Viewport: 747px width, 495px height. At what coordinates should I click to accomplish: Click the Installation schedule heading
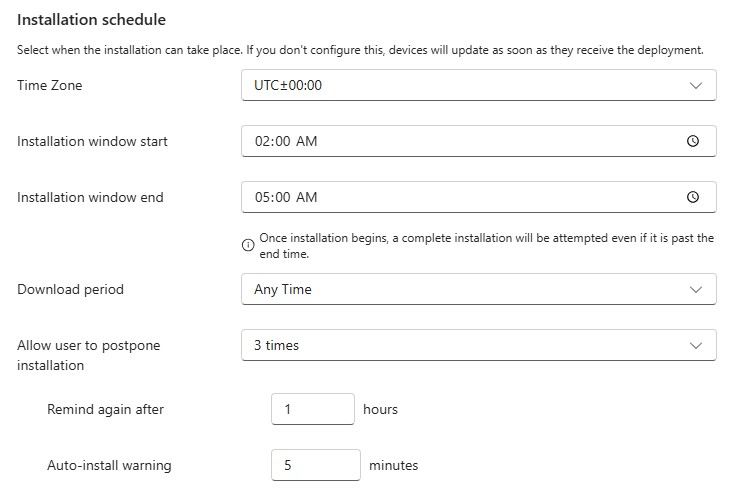91,20
